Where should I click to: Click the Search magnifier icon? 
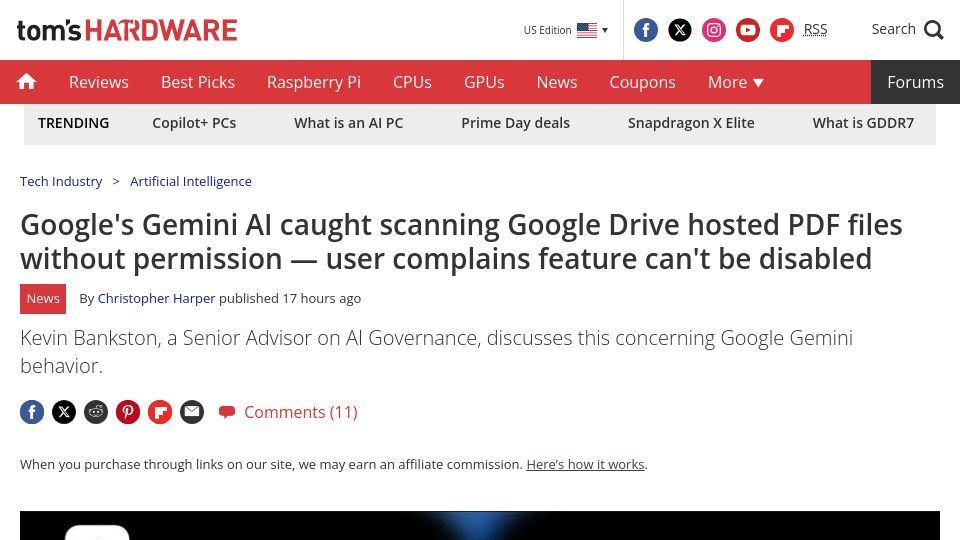pos(934,29)
